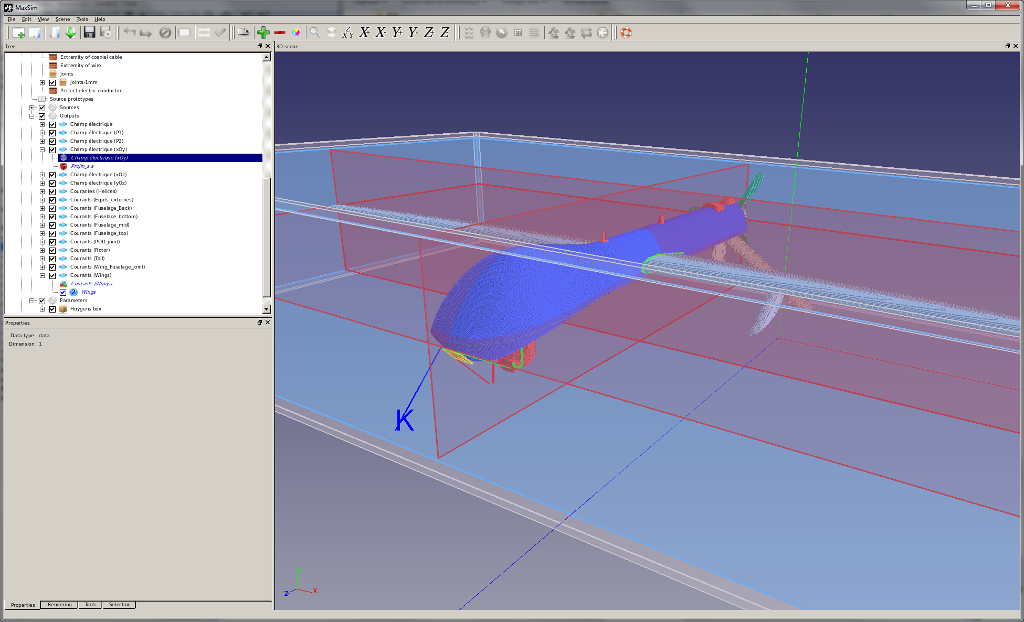Select Courants (Wing_fuselage_joint) row
1024x622 pixels.
108,267
